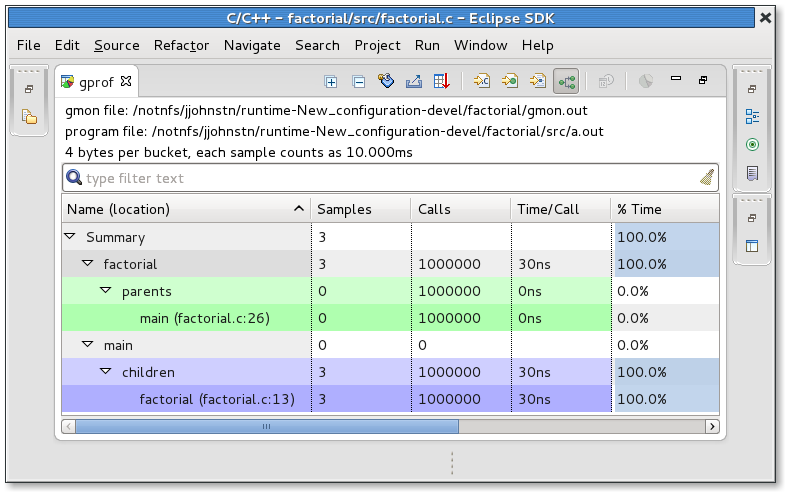Click into the type filter text field
The width and height of the screenshot is (785, 492).
pos(390,178)
